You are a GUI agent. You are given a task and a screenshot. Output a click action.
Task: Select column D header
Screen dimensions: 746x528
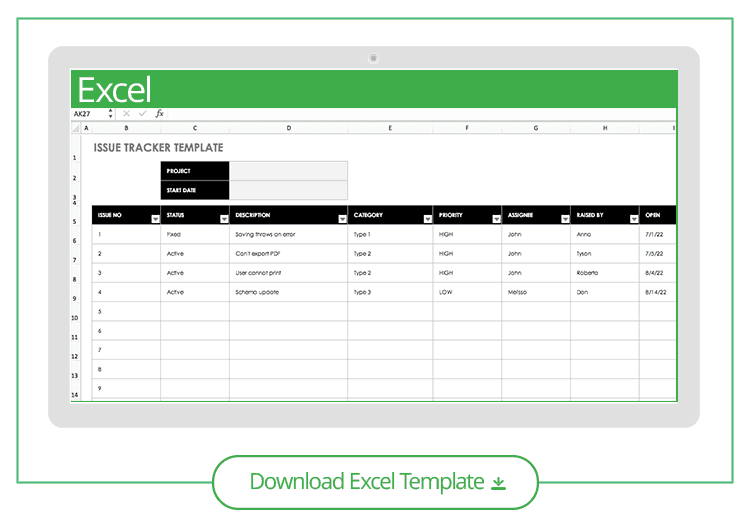click(x=288, y=128)
